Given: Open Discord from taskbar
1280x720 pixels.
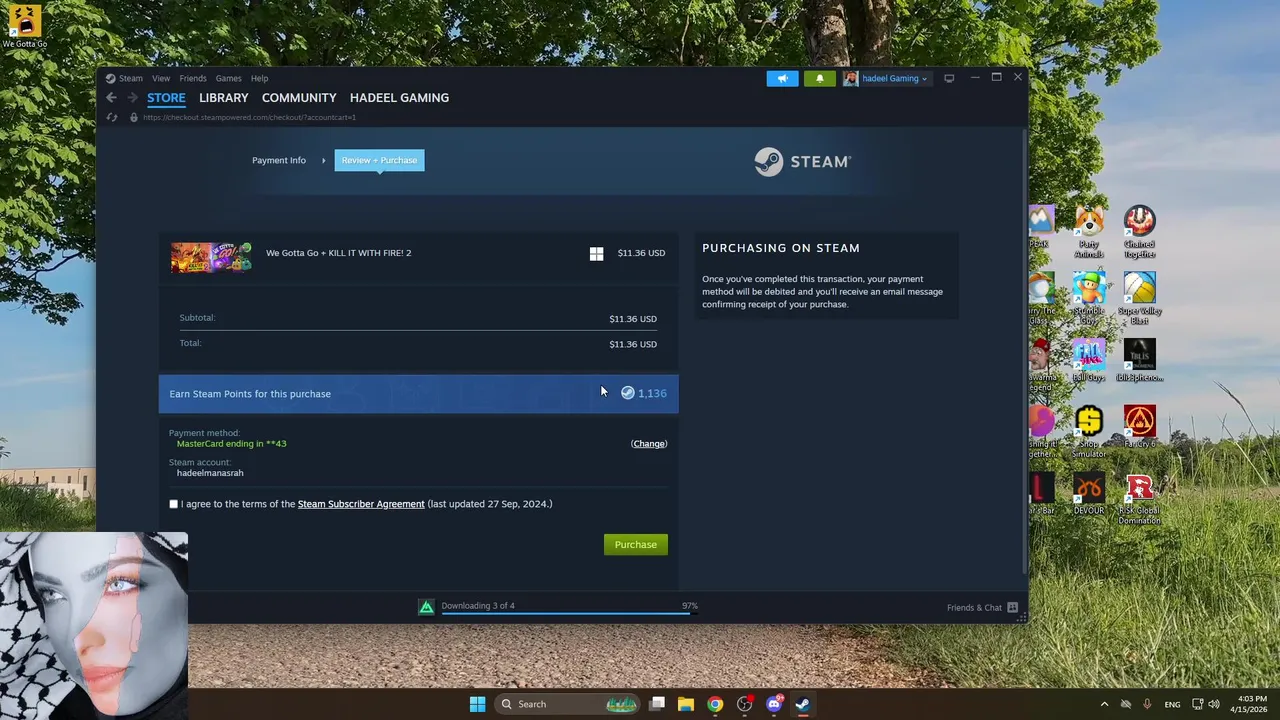Looking at the screenshot, I should pos(773,704).
